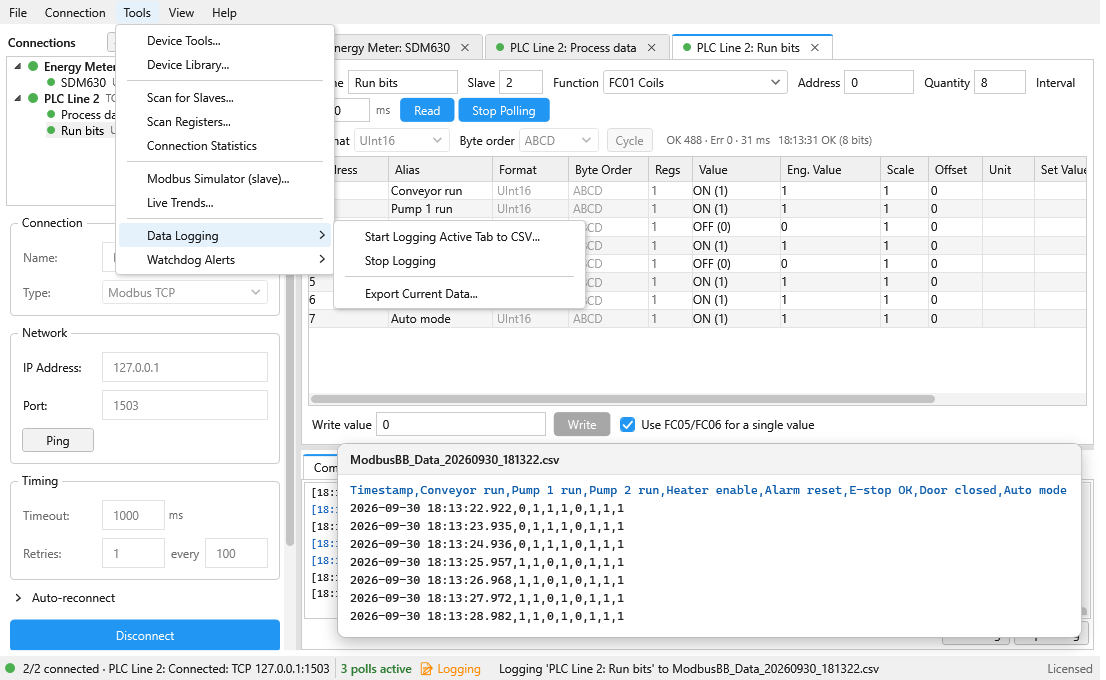The height and width of the screenshot is (680, 1106).
Task: Choose Device Library... menu entry
Action: point(224,65)
